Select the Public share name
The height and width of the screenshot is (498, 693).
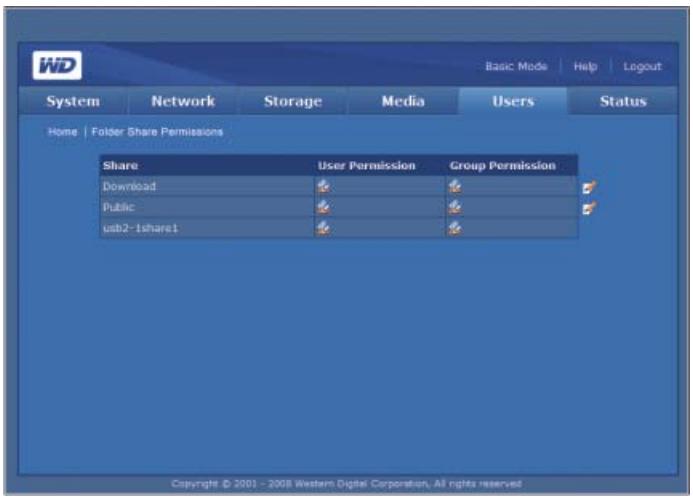tap(118, 207)
